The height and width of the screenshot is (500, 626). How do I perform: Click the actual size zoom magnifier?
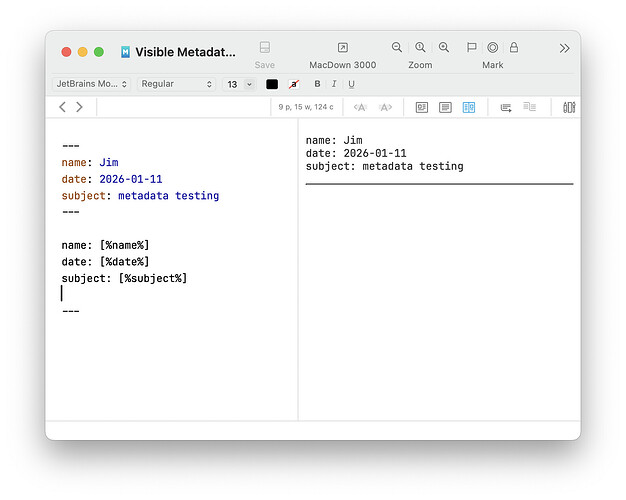(x=420, y=48)
